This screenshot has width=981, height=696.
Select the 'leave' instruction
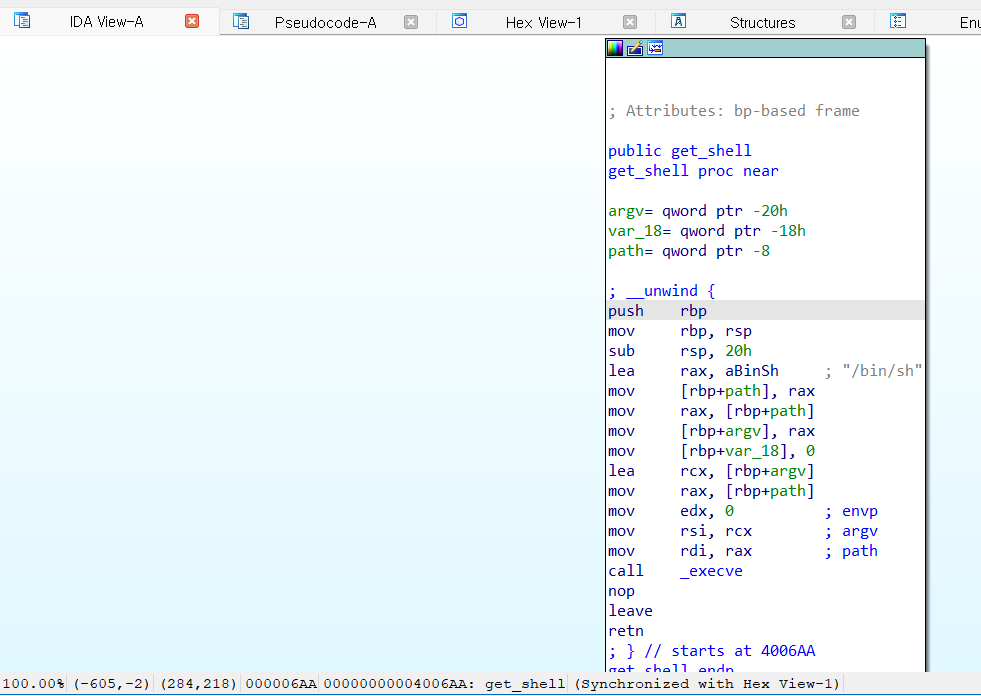[x=630, y=611]
